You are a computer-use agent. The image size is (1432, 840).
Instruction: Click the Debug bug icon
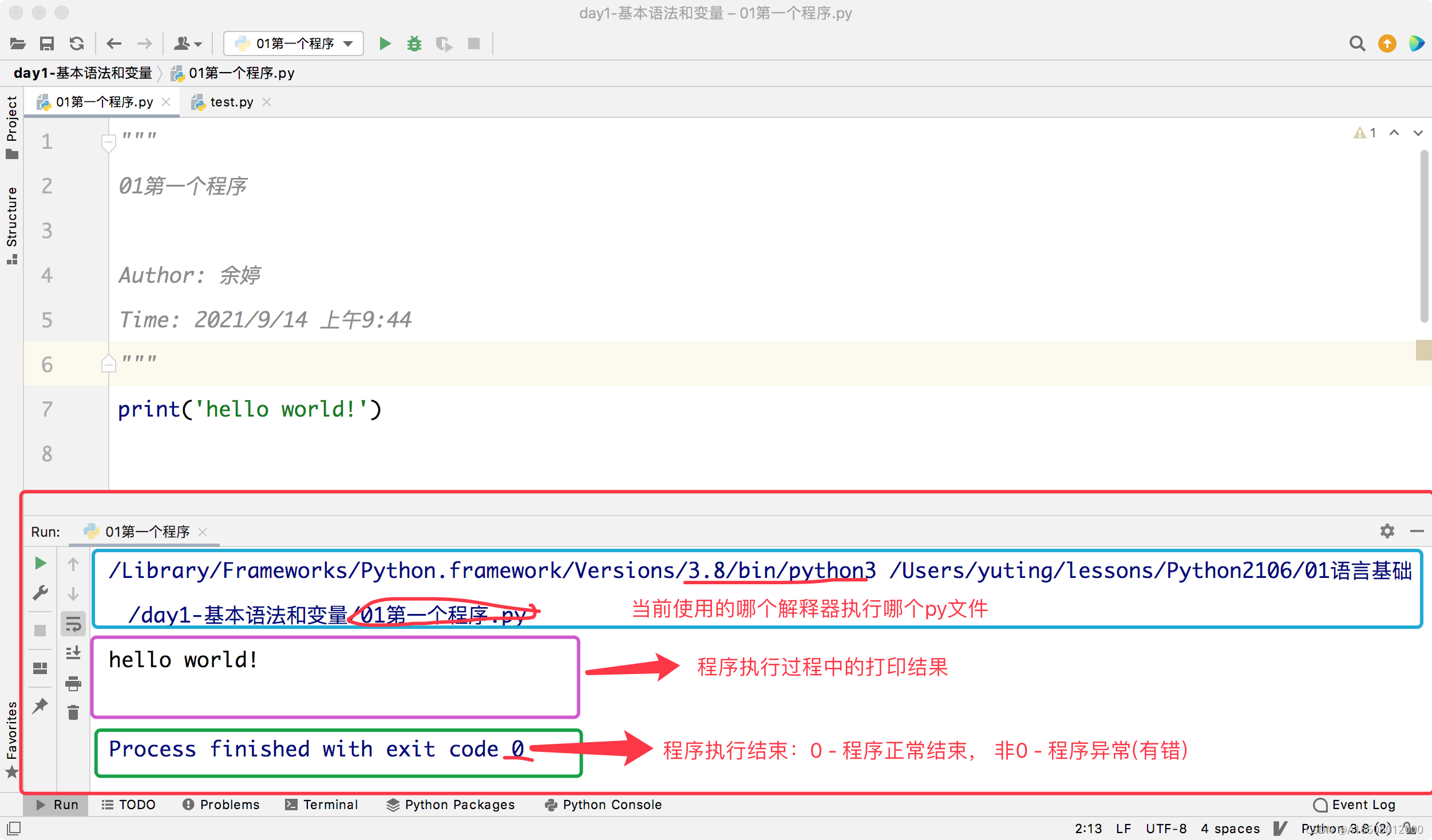point(414,43)
